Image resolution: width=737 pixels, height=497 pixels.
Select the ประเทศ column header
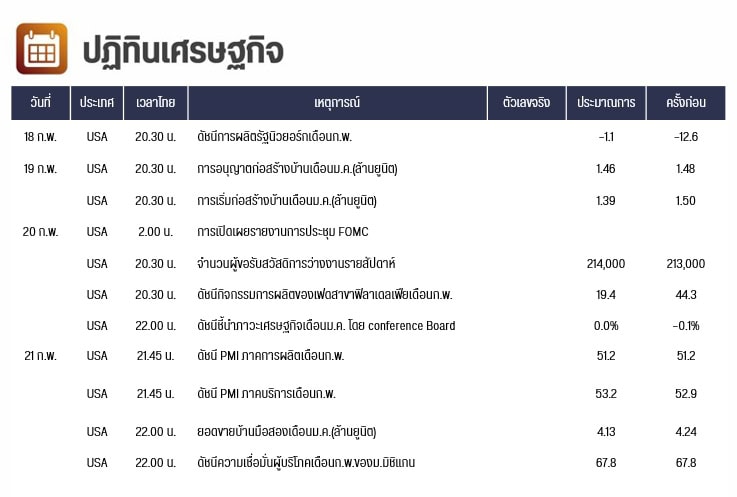click(97, 103)
